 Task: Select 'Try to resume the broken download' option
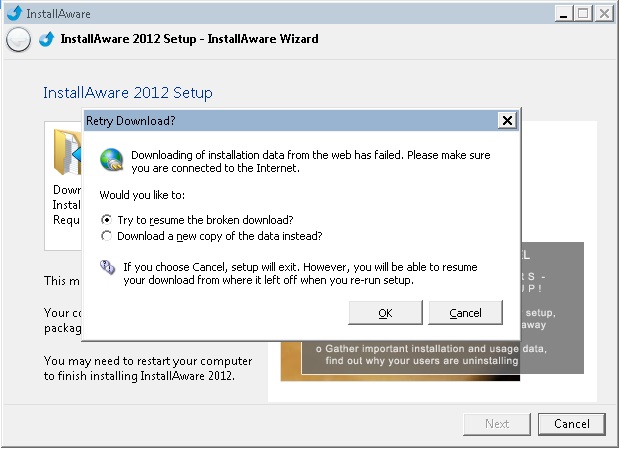pyautogui.click(x=197, y=220)
